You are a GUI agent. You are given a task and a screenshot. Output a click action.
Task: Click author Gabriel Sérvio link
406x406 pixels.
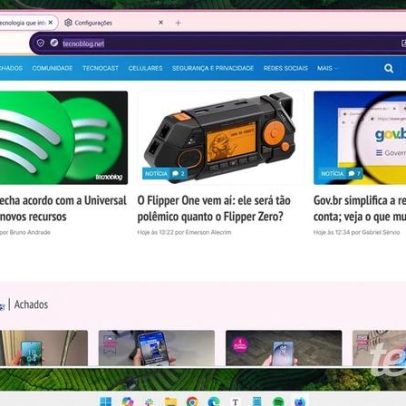[381, 232]
